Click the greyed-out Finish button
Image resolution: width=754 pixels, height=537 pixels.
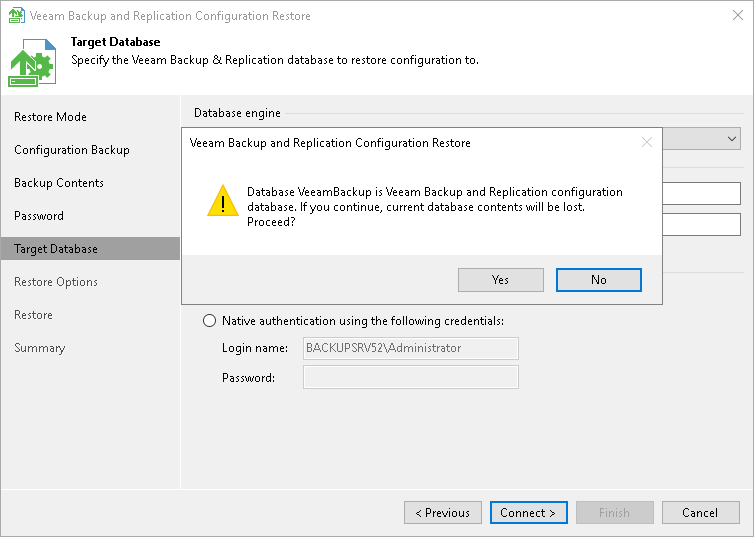click(x=615, y=512)
